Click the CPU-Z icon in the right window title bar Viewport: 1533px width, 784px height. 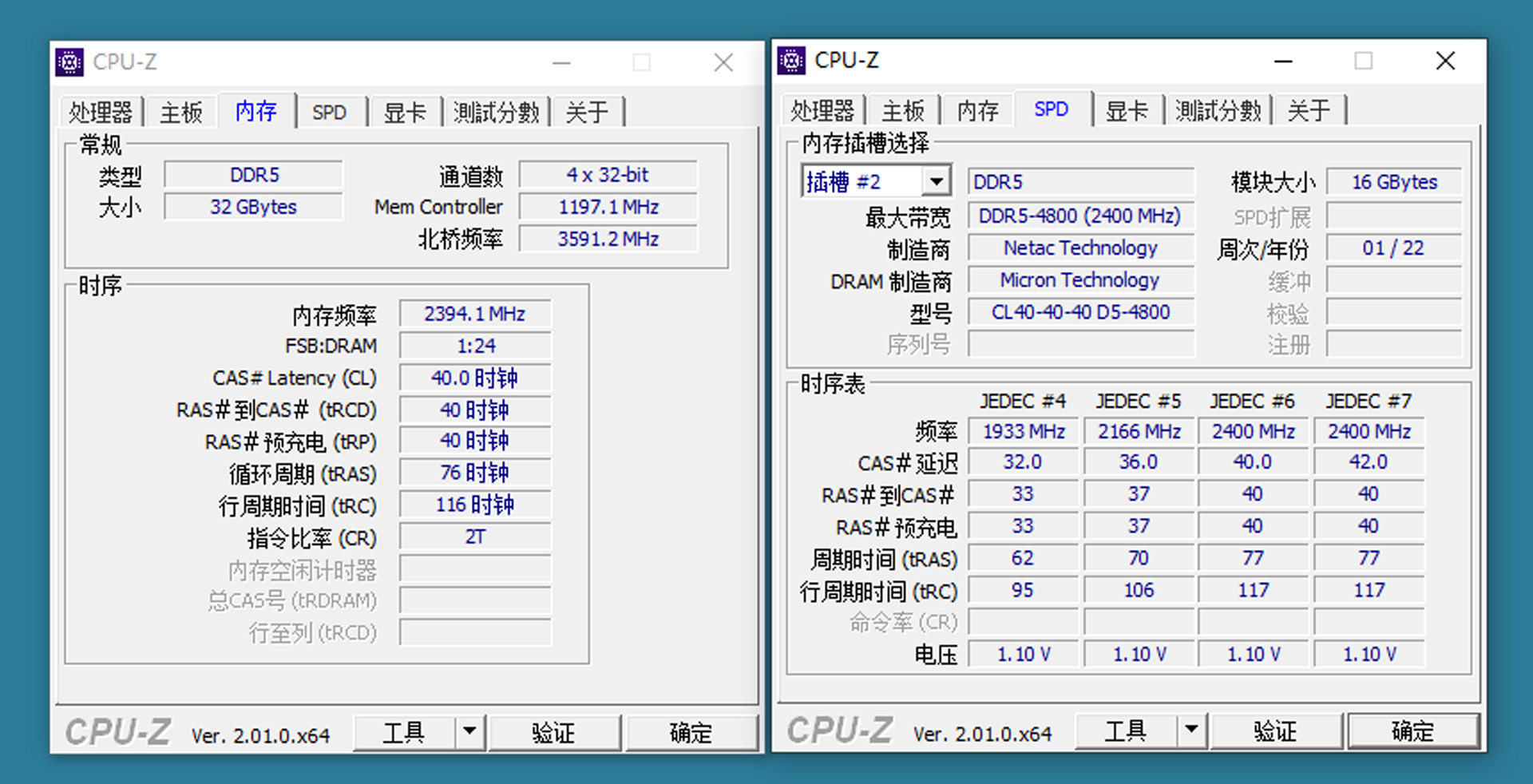791,60
